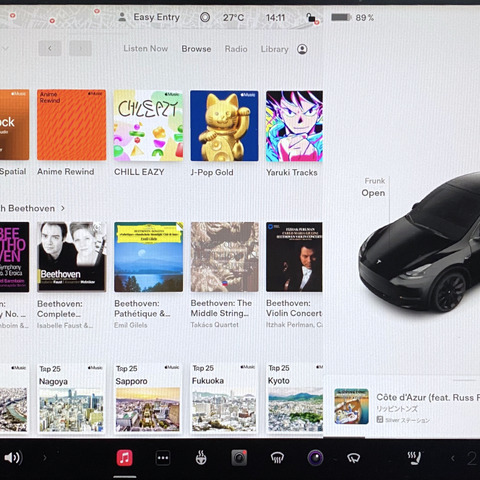Lower temperature with the left chevron
Viewport: 480px width, 480px height.
(453, 459)
